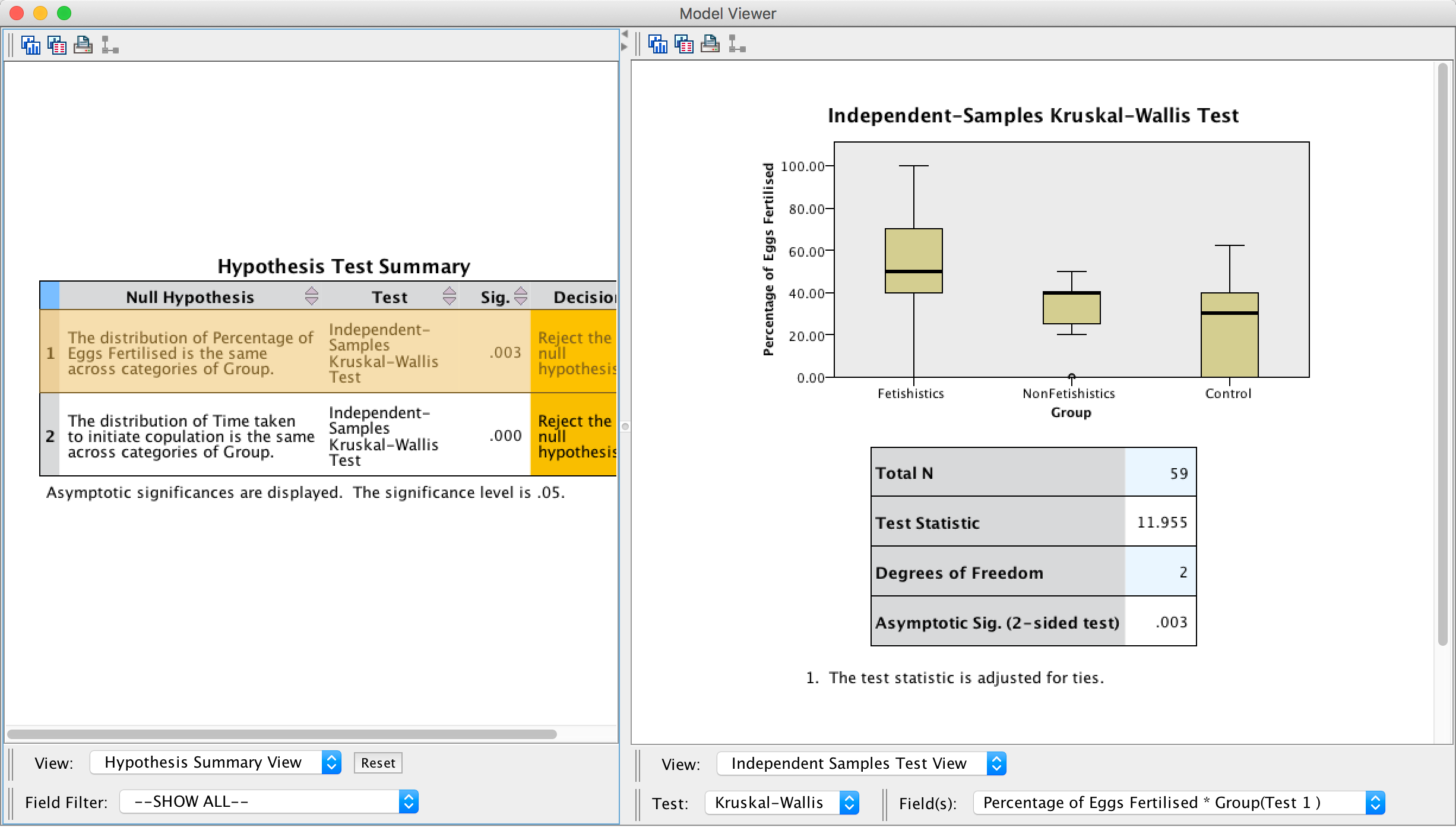
Task: Sort table by the Test column arrows
Action: coord(450,296)
